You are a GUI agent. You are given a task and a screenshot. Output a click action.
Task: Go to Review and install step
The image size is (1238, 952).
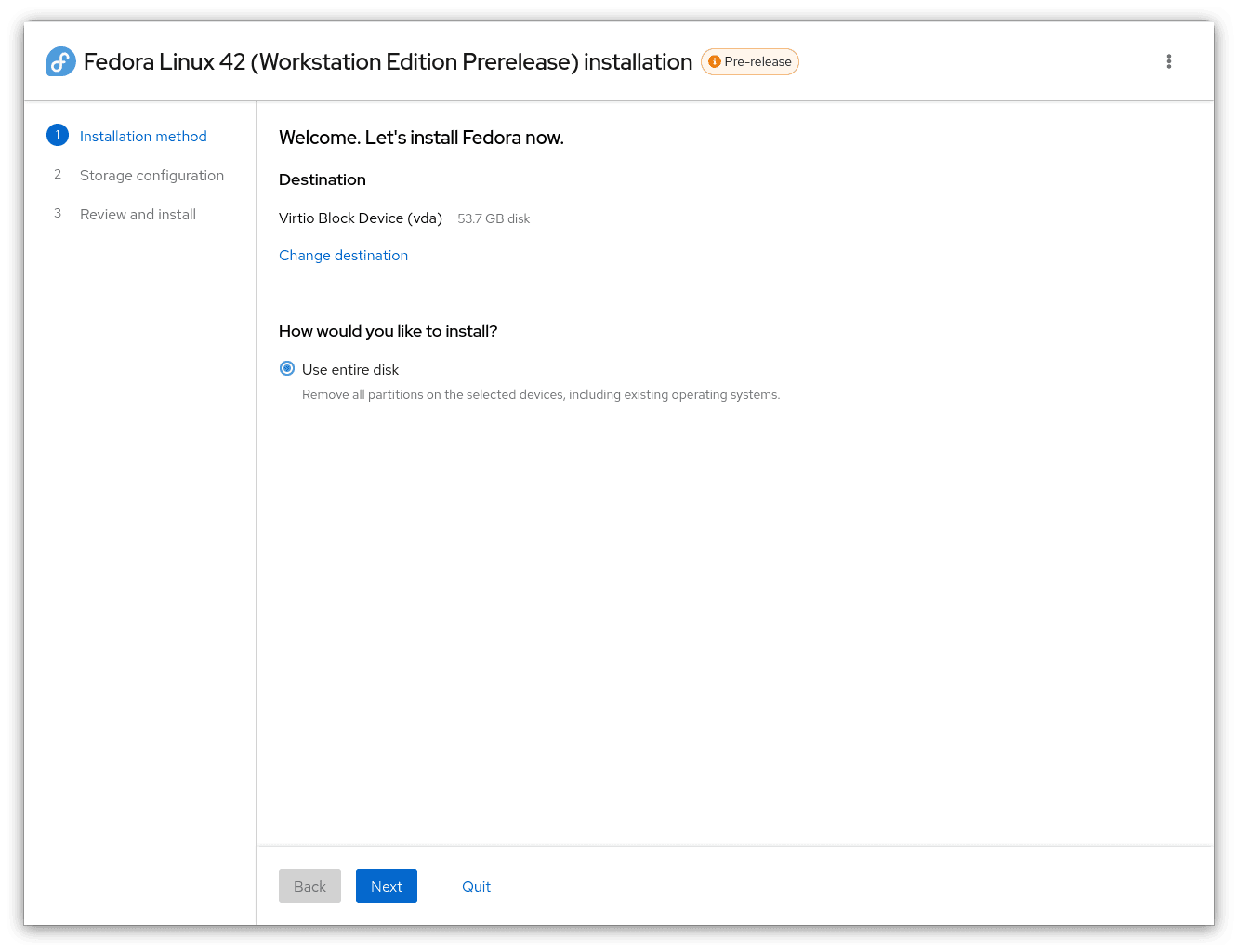pyautogui.click(x=138, y=214)
